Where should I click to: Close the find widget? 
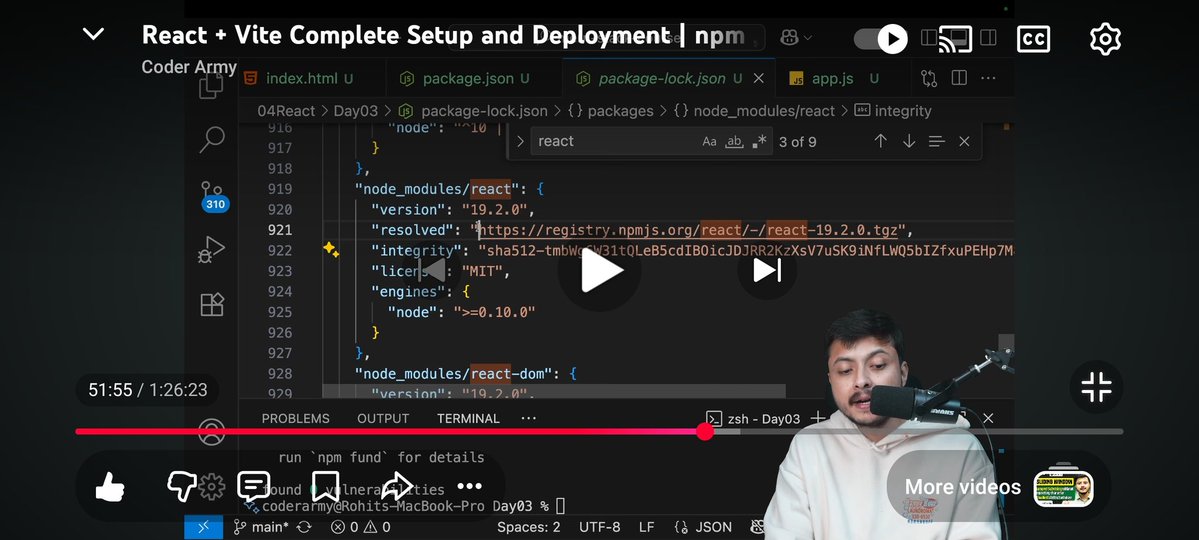click(964, 142)
